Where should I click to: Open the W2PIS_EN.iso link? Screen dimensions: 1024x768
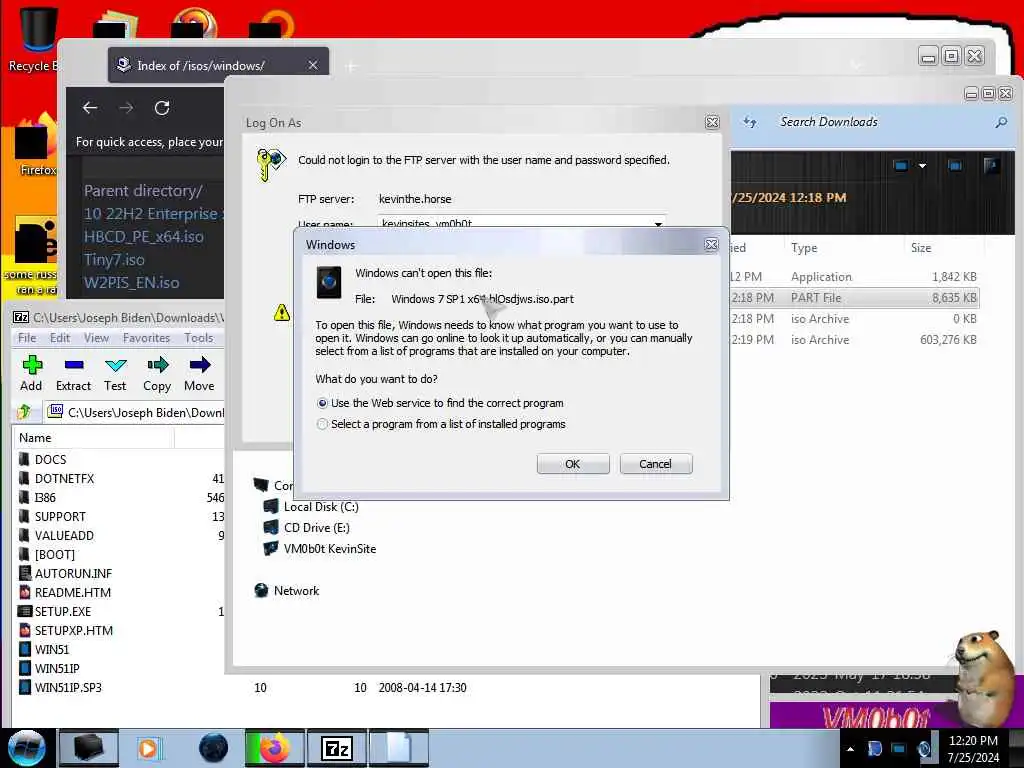[131, 282]
